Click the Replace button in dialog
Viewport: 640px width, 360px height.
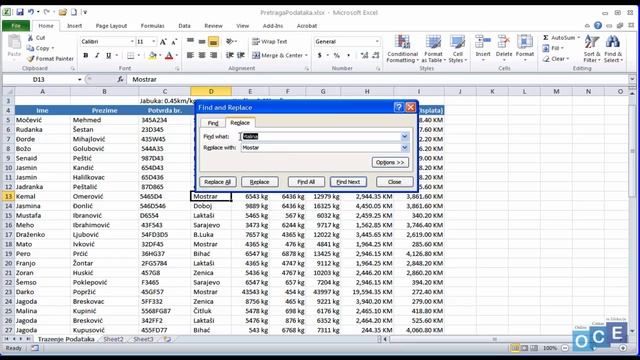260,182
